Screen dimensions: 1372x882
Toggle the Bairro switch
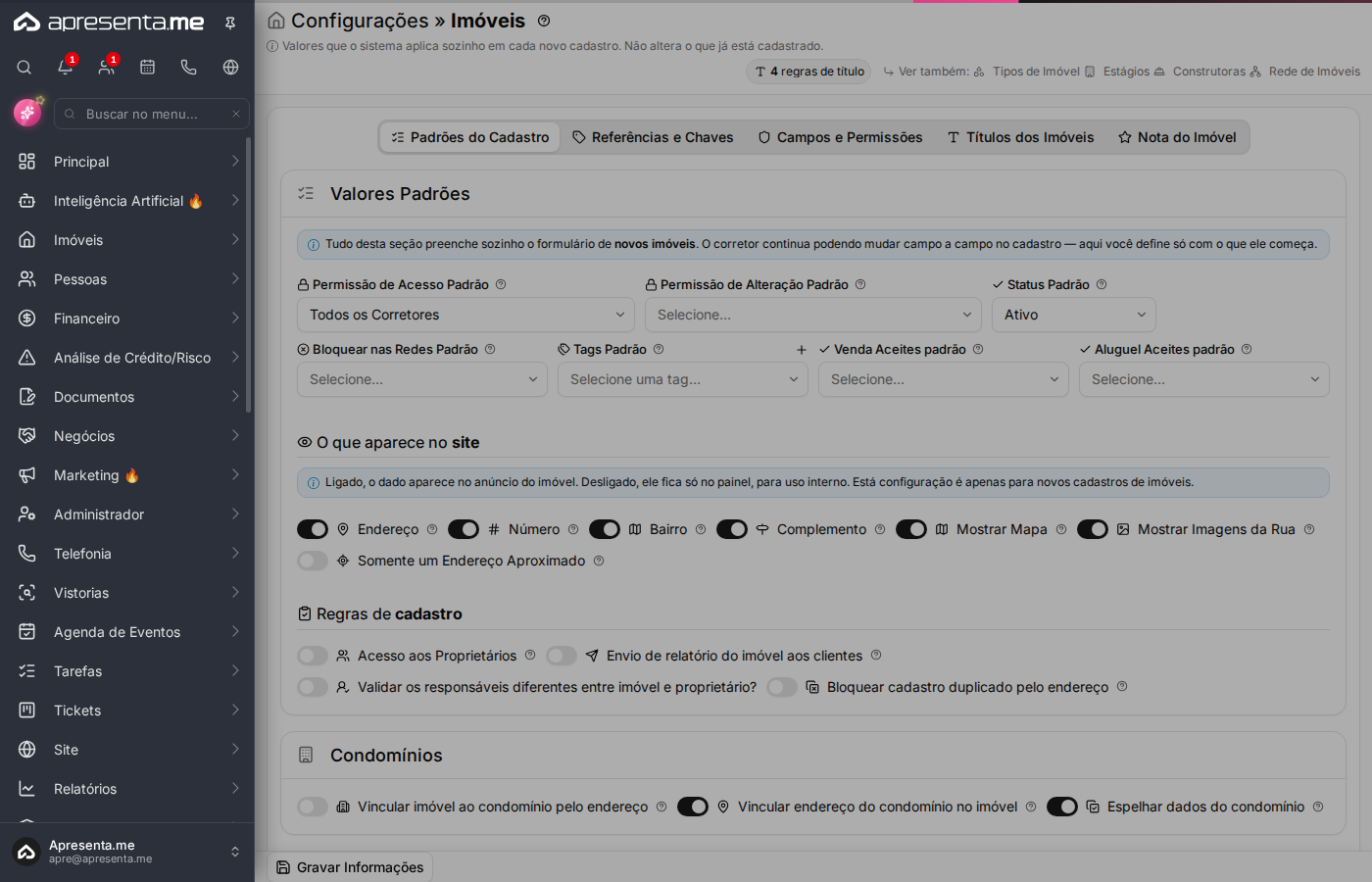[605, 529]
